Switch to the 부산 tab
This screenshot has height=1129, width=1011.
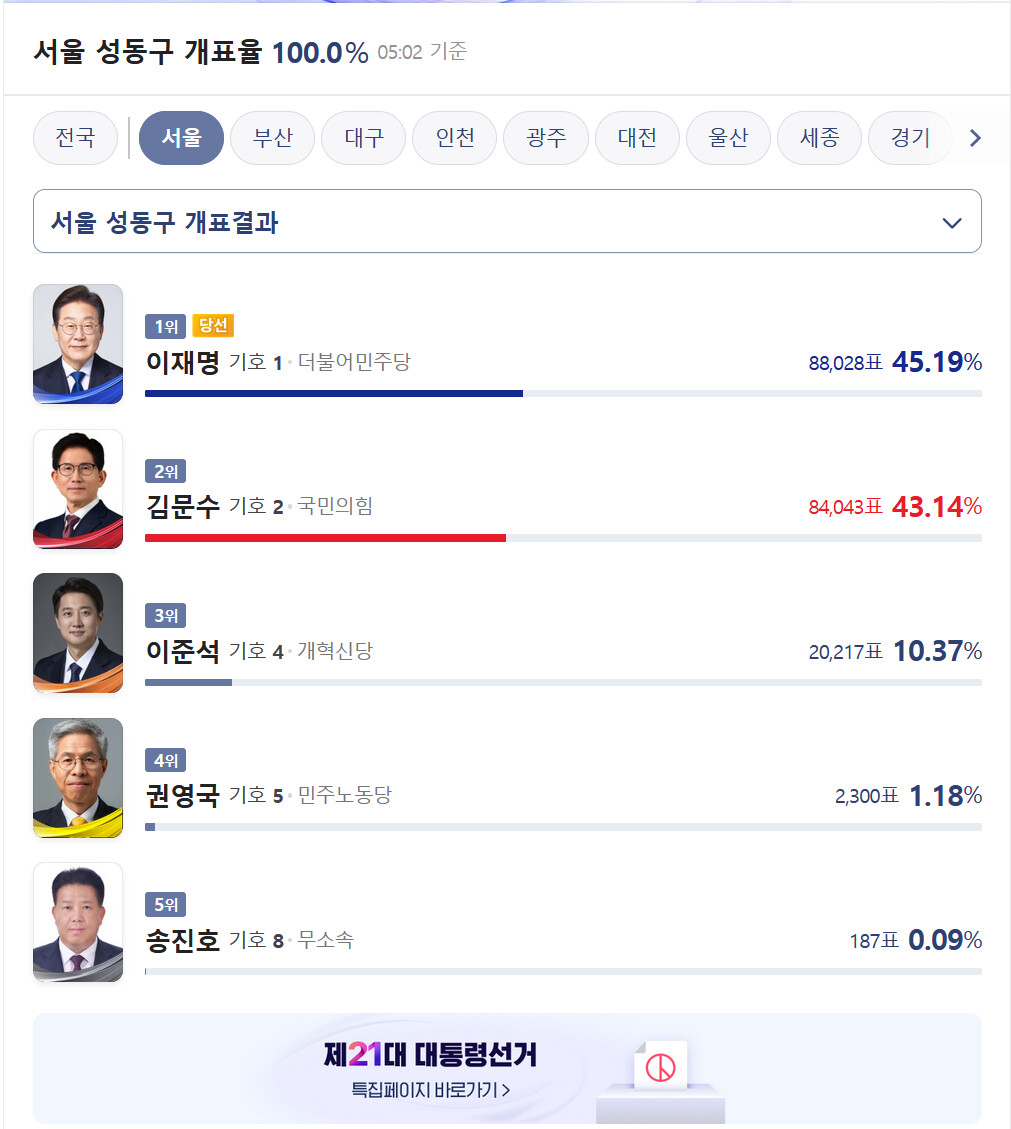click(x=272, y=138)
